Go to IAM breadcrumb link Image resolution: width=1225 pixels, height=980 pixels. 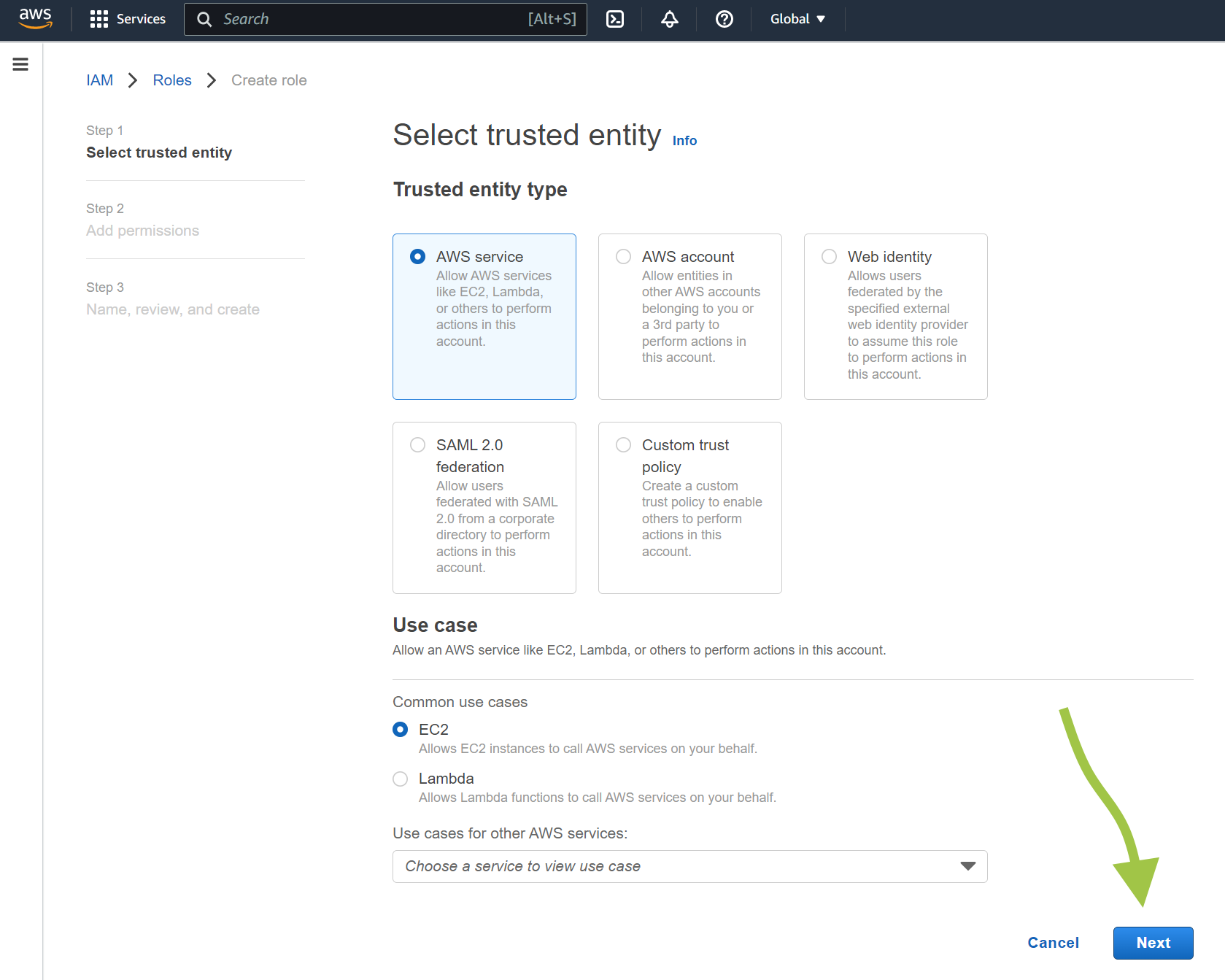point(99,80)
